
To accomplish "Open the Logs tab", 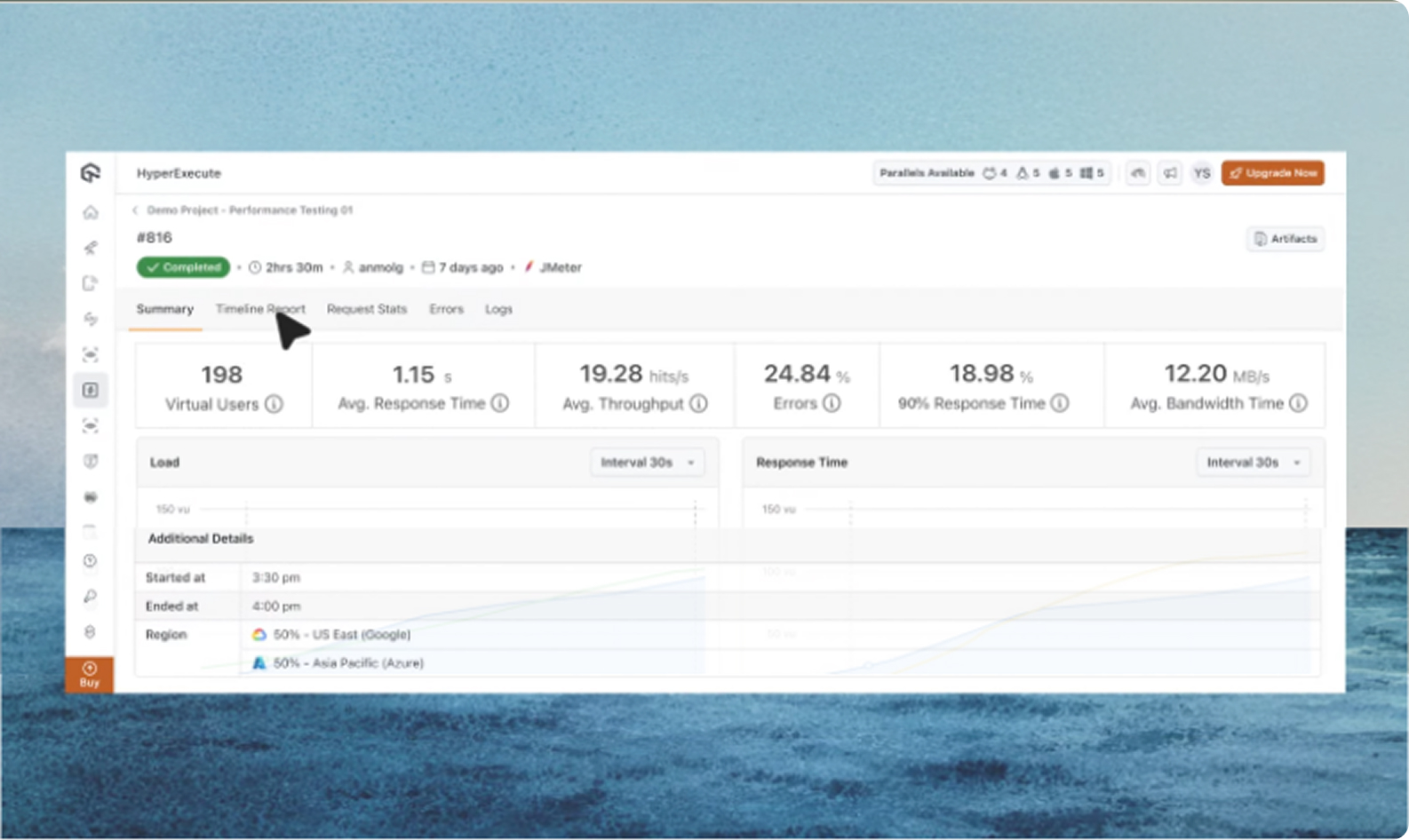I will point(498,309).
